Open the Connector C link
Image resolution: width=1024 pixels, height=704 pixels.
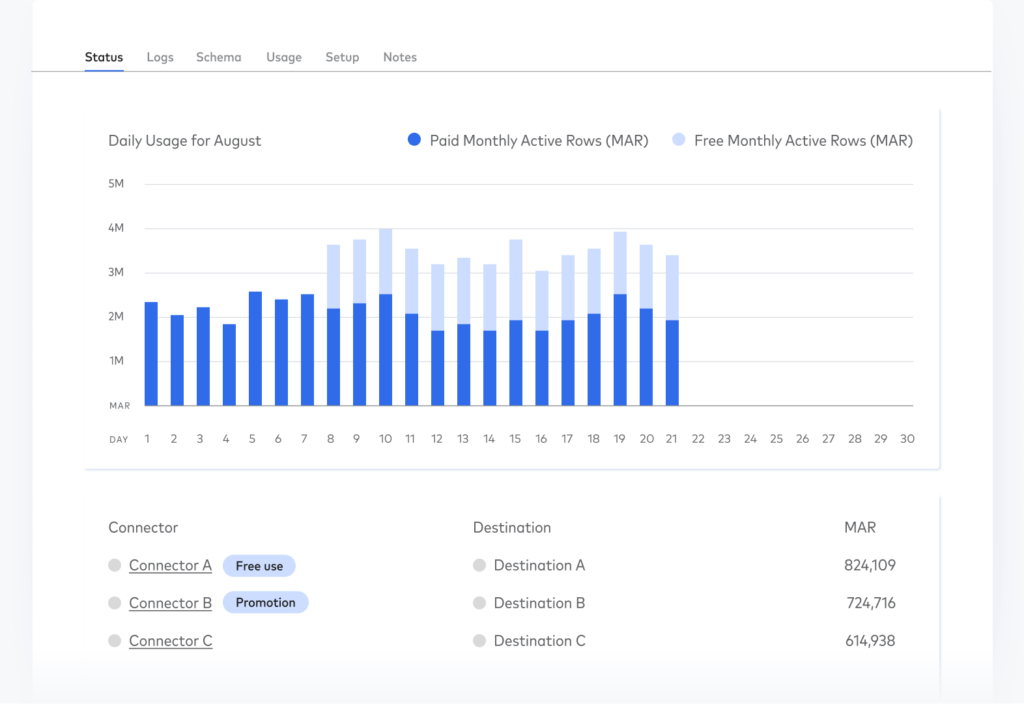[170, 641]
